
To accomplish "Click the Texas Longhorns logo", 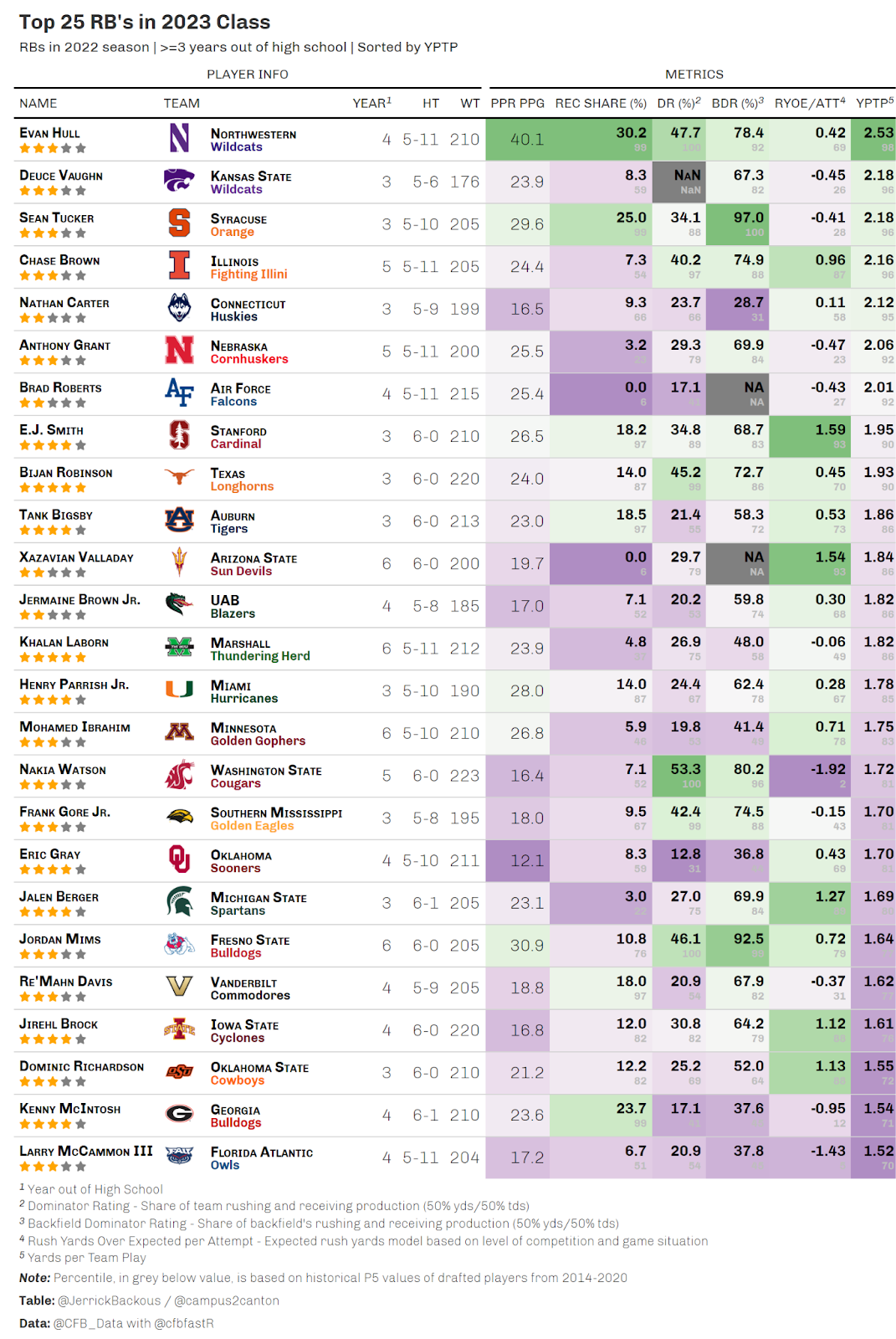I will 179,478.
